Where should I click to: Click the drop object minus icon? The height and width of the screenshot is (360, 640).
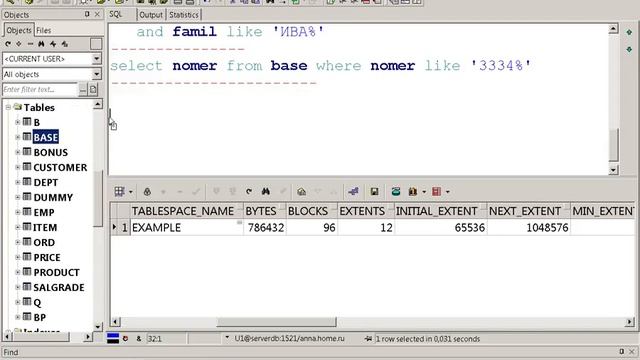[30, 44]
